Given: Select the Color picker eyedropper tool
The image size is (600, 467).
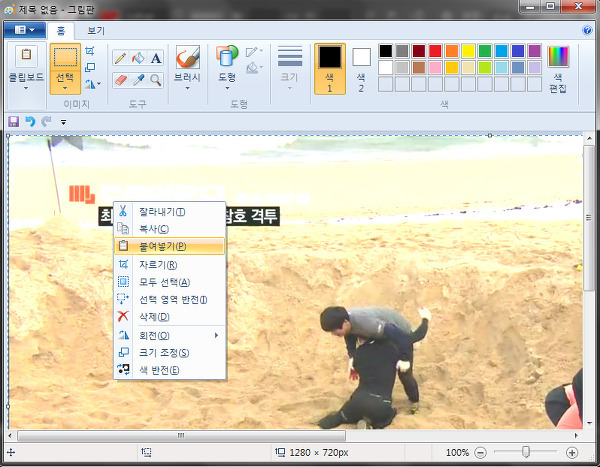Looking at the screenshot, I should point(138,80).
